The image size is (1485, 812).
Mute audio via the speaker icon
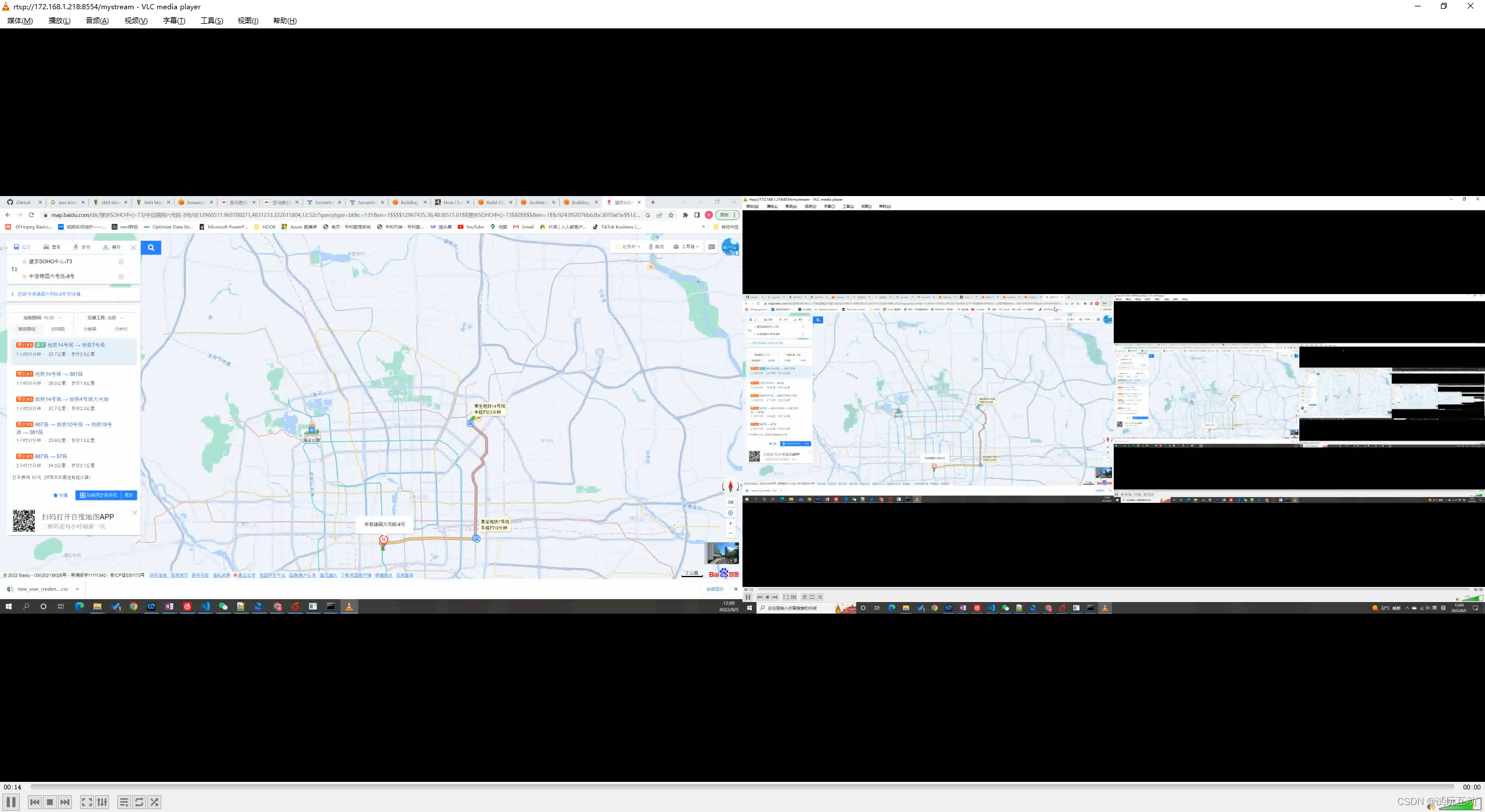pos(1430,806)
